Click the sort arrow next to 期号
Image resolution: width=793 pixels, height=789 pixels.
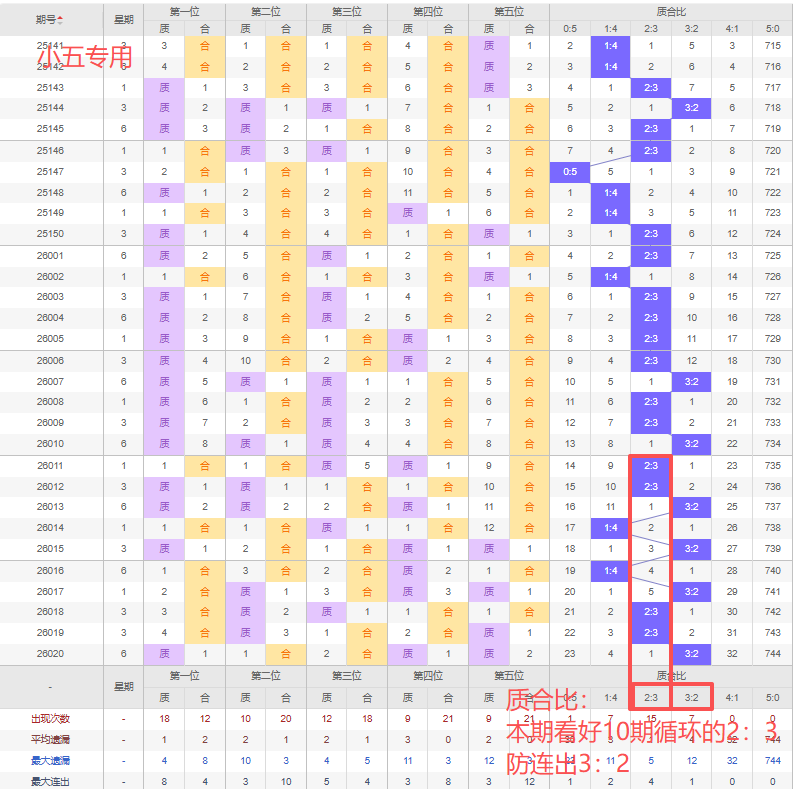coord(60,20)
